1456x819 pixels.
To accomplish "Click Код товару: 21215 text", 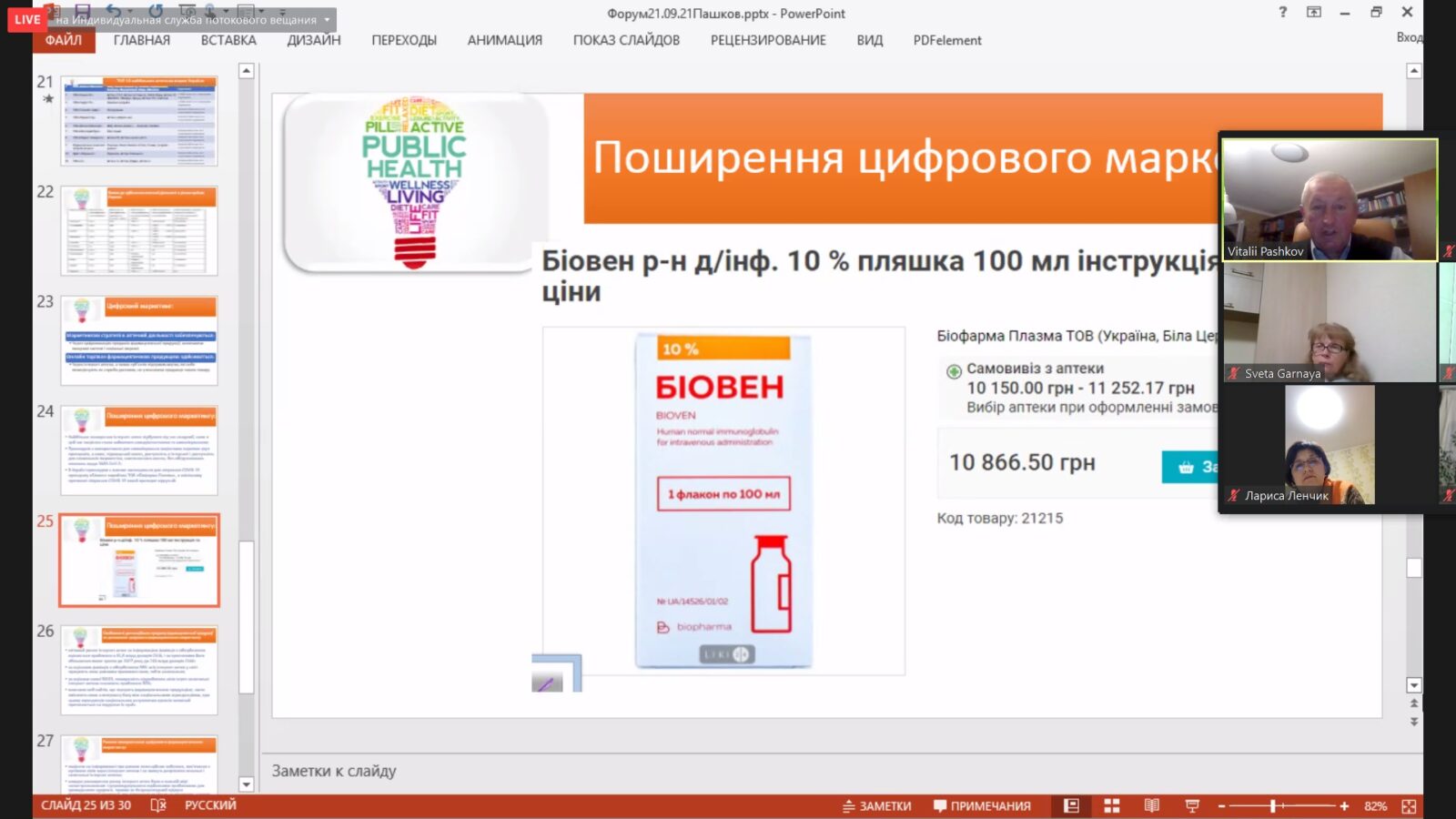I will coord(1000,518).
